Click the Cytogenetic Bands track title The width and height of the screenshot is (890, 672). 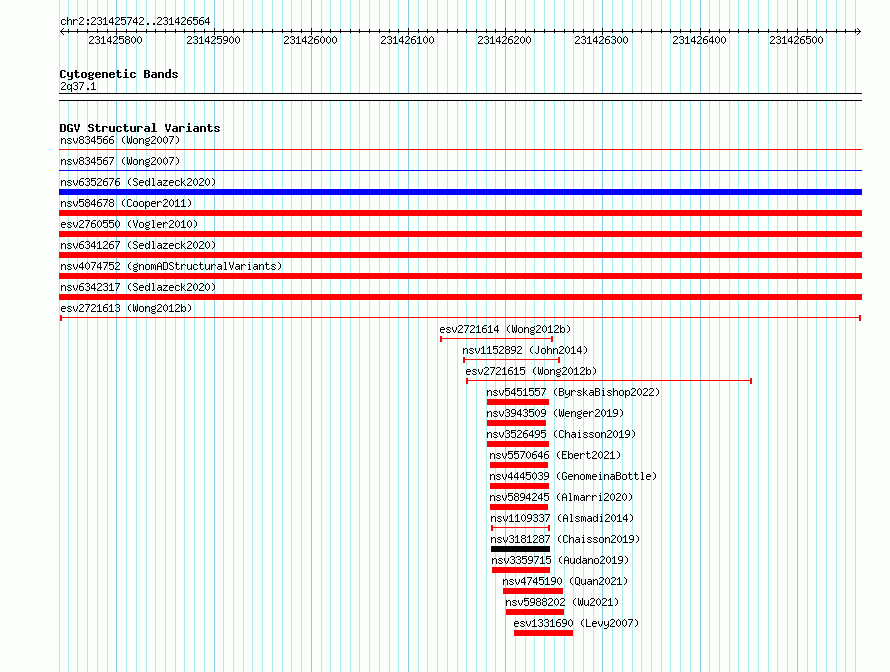point(119,74)
